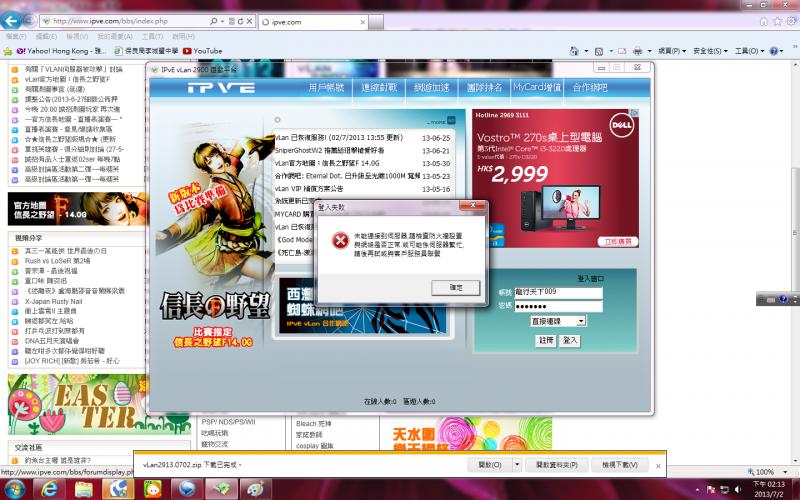Viewport: 800px width, 500px height.
Task: Open the 工具(O) Tools command bar dropdown
Action: point(749,51)
